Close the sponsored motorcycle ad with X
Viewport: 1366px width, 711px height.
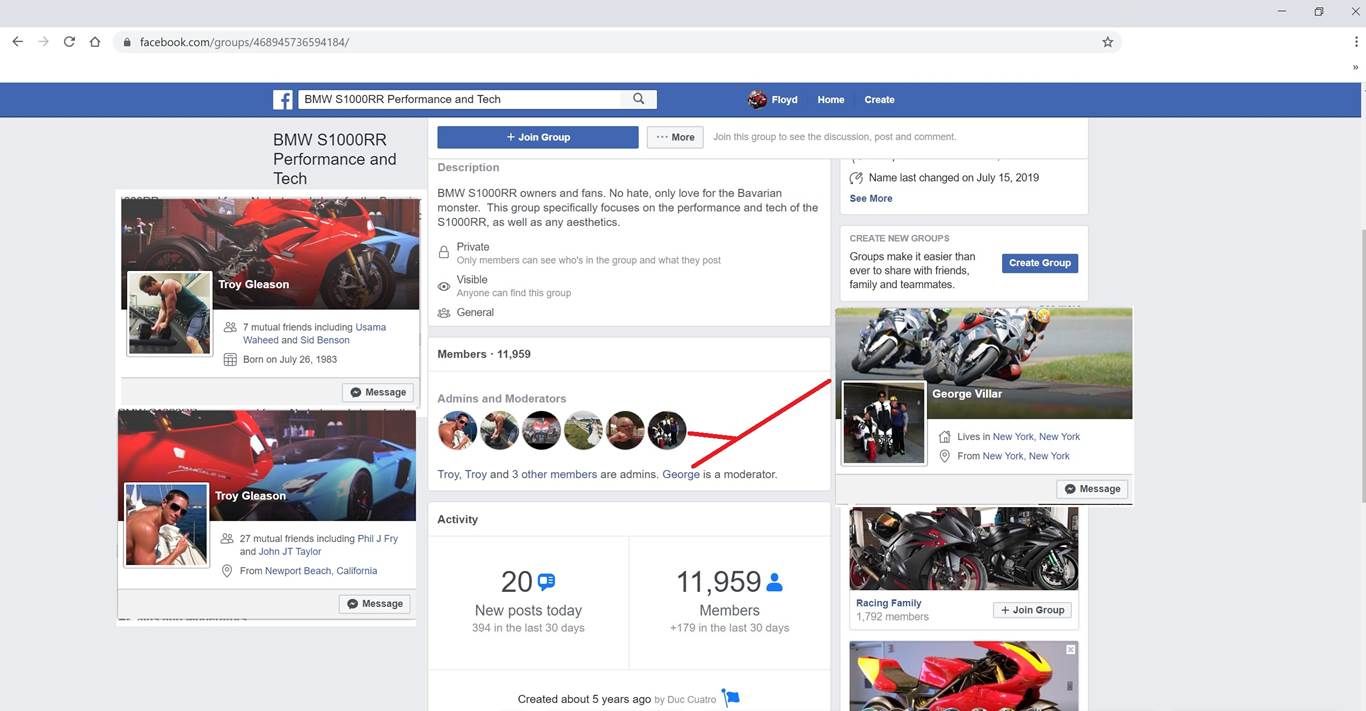pyautogui.click(x=1071, y=649)
